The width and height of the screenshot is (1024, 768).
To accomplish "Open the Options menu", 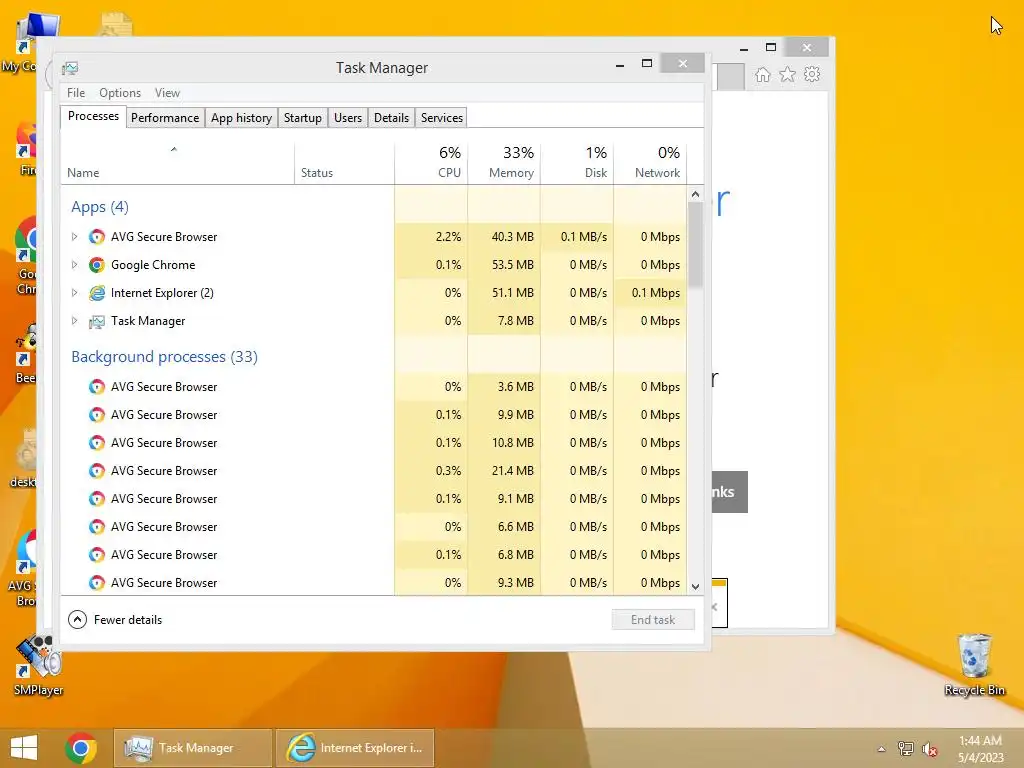I will pos(120,93).
